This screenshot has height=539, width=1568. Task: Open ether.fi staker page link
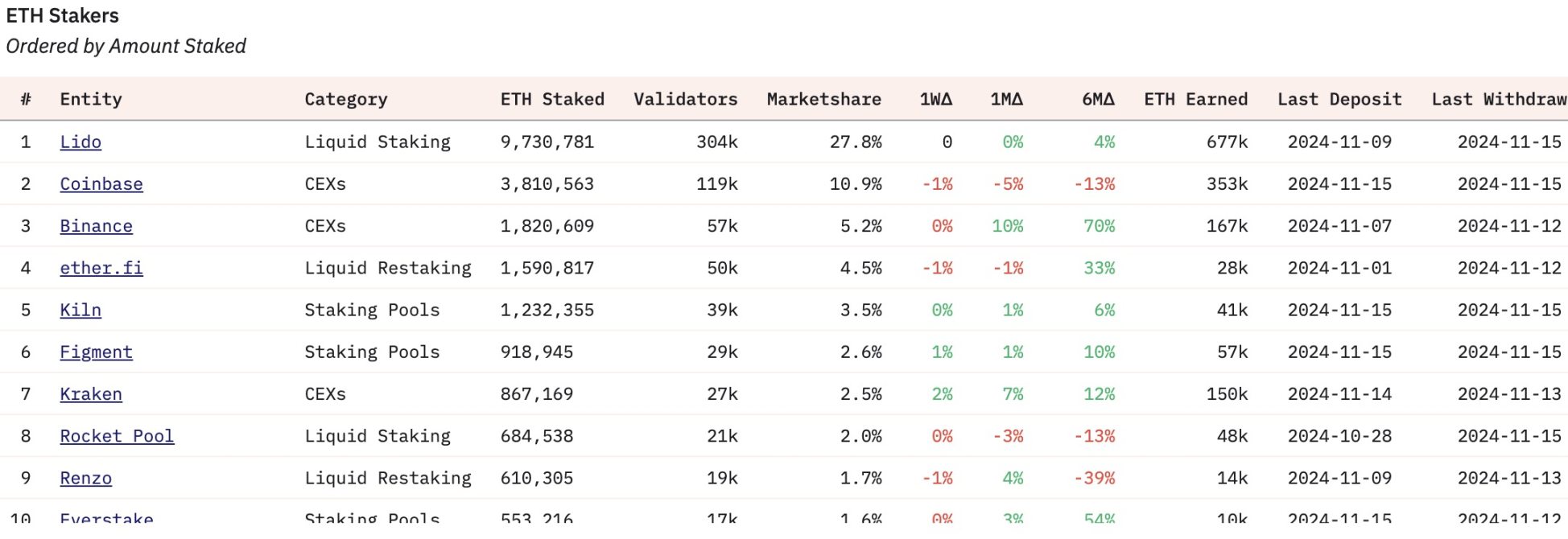[101, 268]
